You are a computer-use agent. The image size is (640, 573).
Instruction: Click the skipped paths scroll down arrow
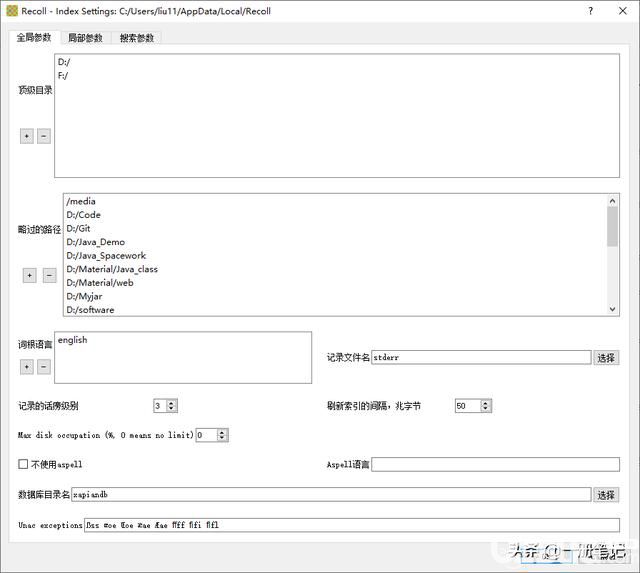tap(612, 309)
